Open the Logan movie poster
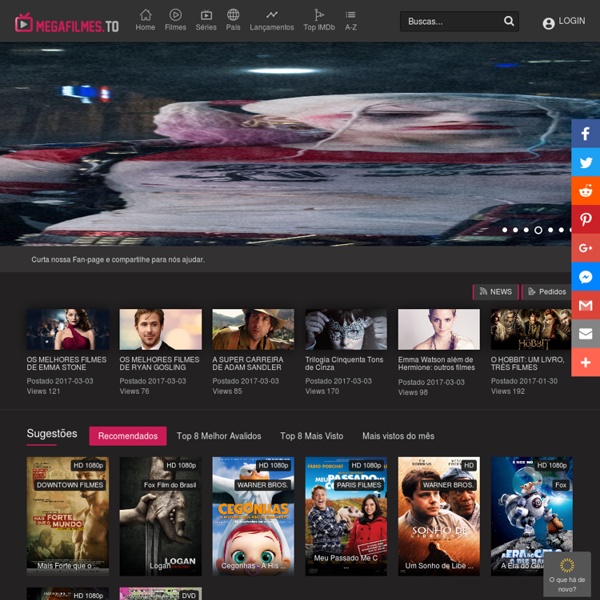This screenshot has width=600, height=600. pyautogui.click(x=160, y=516)
